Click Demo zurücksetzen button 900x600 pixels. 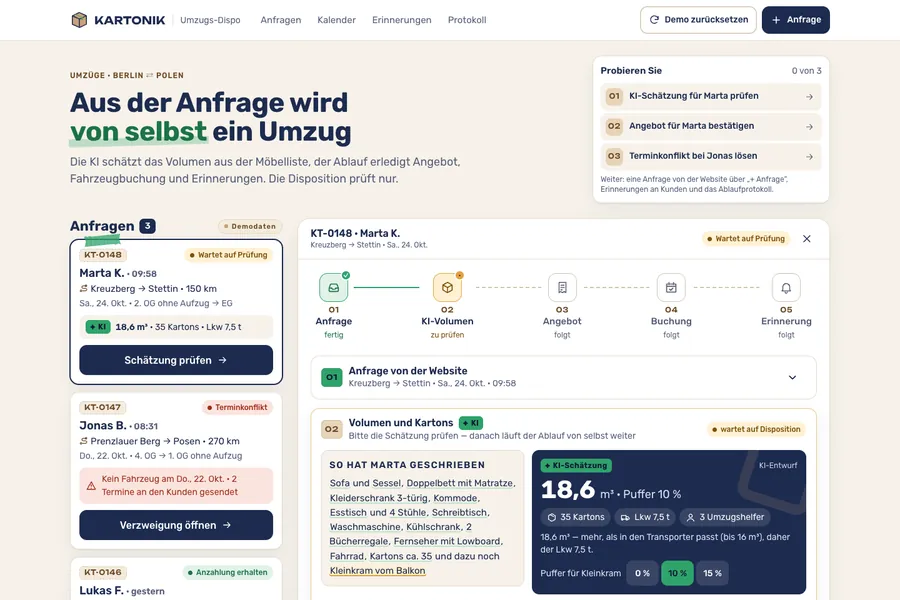coord(698,20)
